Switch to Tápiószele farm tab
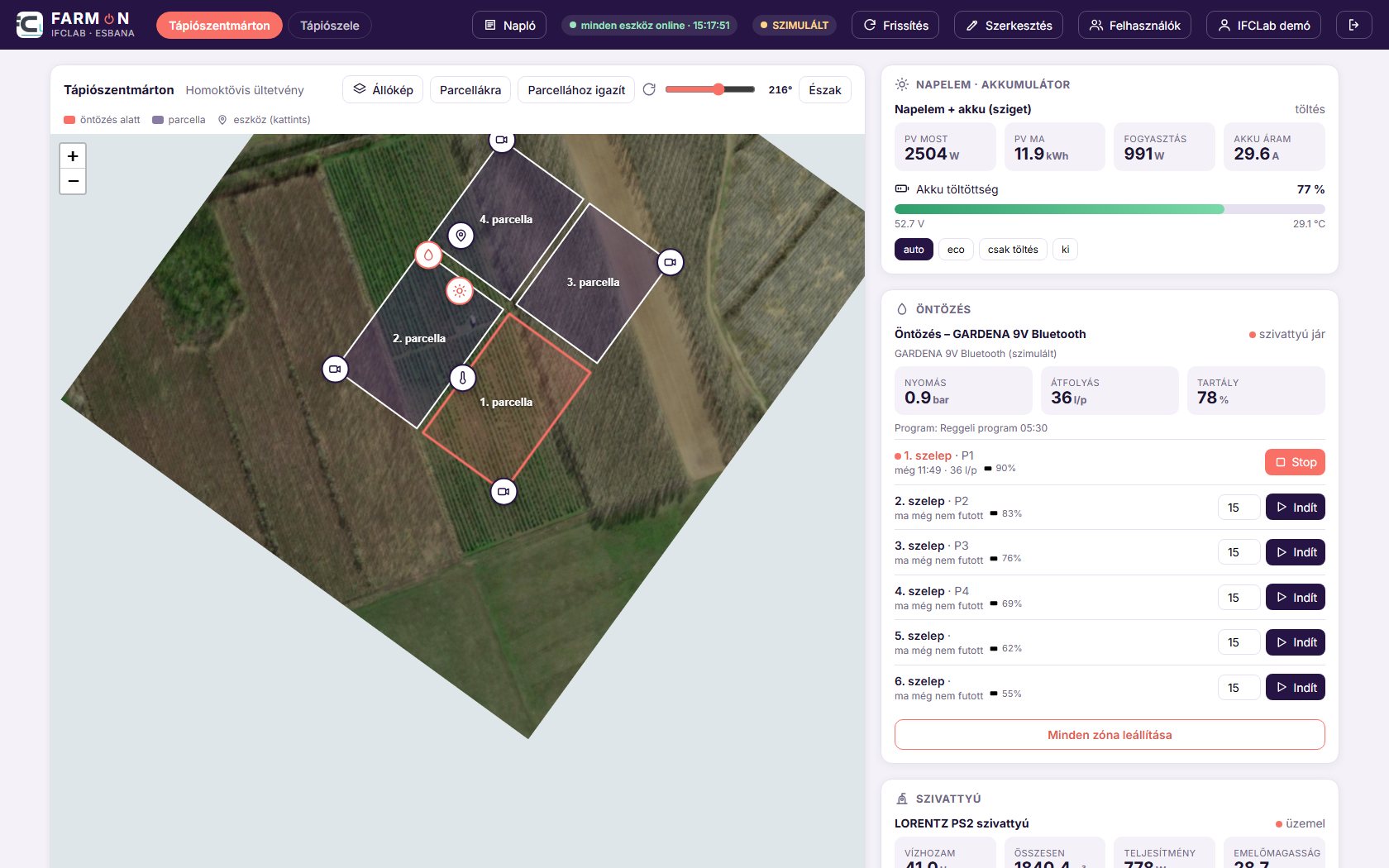The height and width of the screenshot is (868, 1389). pyautogui.click(x=329, y=25)
